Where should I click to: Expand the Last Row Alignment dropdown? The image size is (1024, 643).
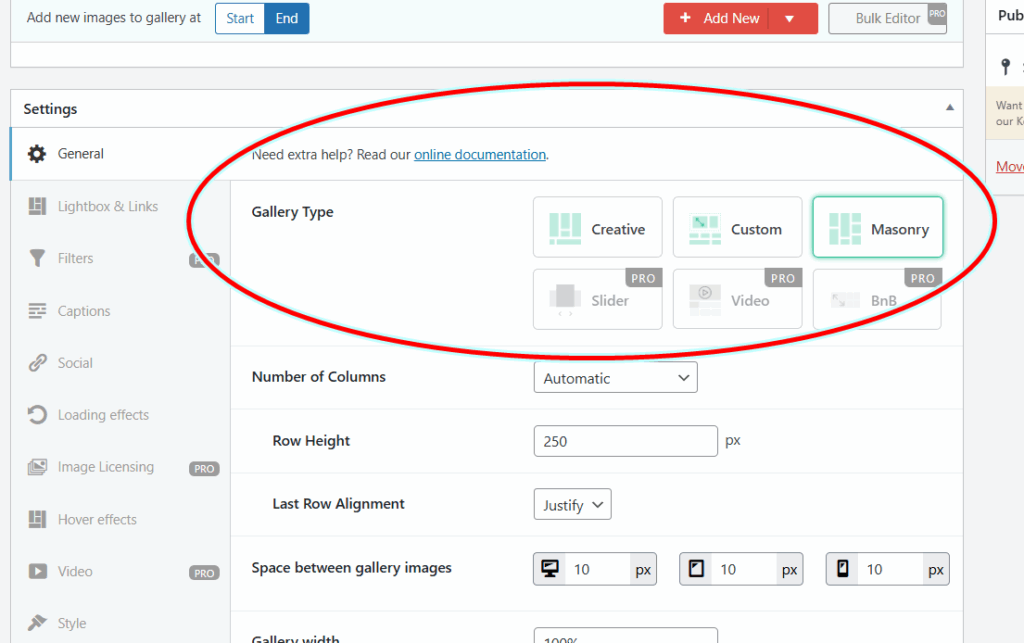(x=572, y=505)
